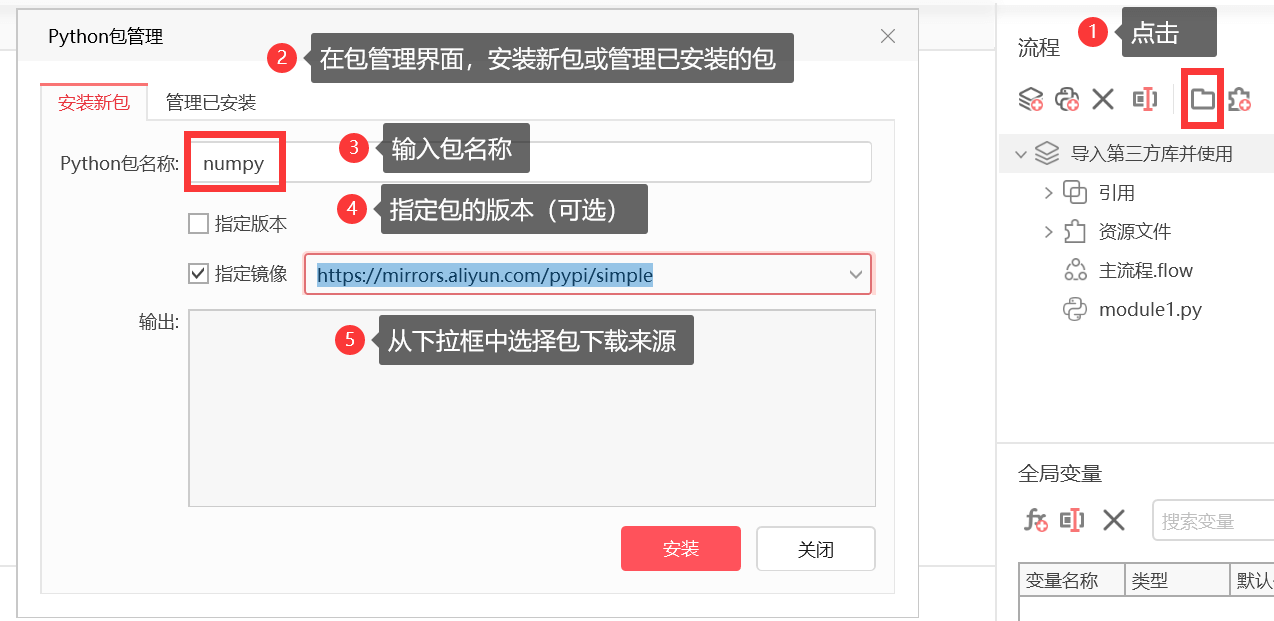Open the folder icon highlighted in 流程 toolbar

pos(1202,98)
